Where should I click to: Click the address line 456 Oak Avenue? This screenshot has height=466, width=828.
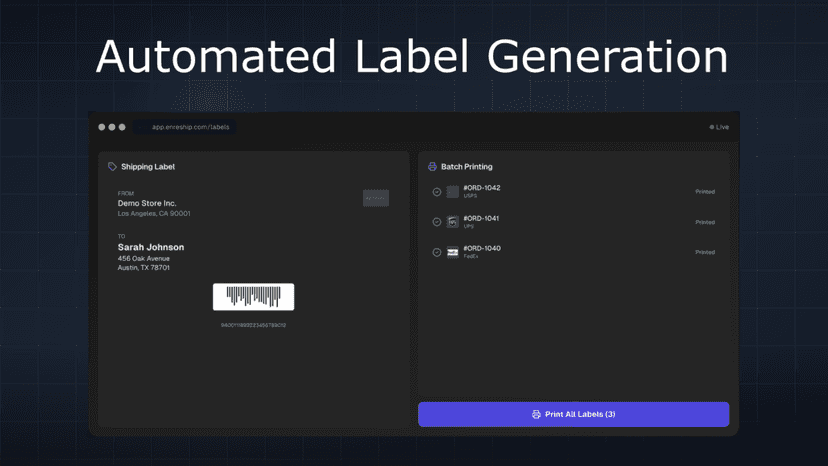(144, 258)
